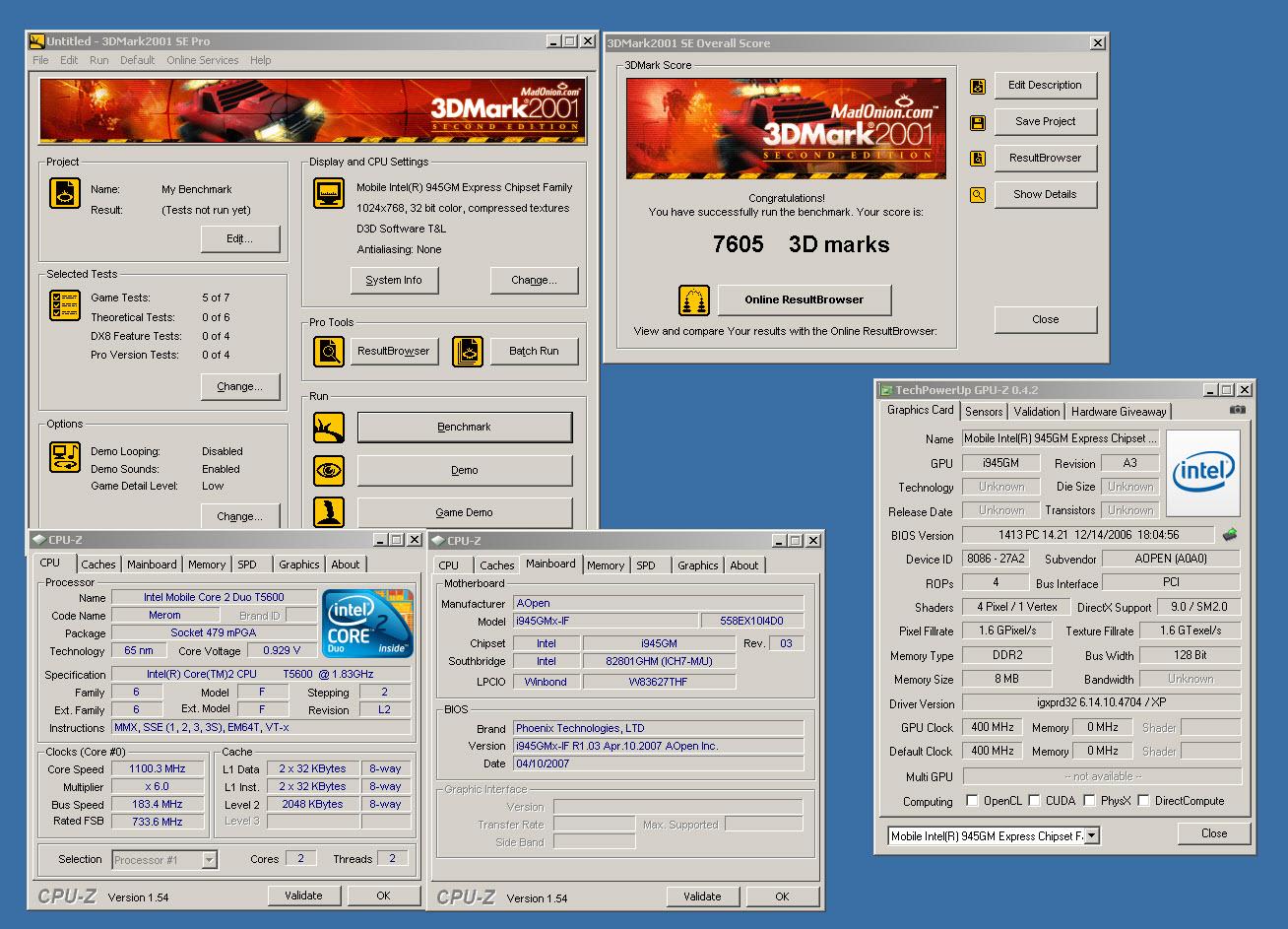Viewport: 1288px width, 929px height.
Task: Open the Hardware Giveaway tab in GPU-Z
Action: tap(1119, 412)
